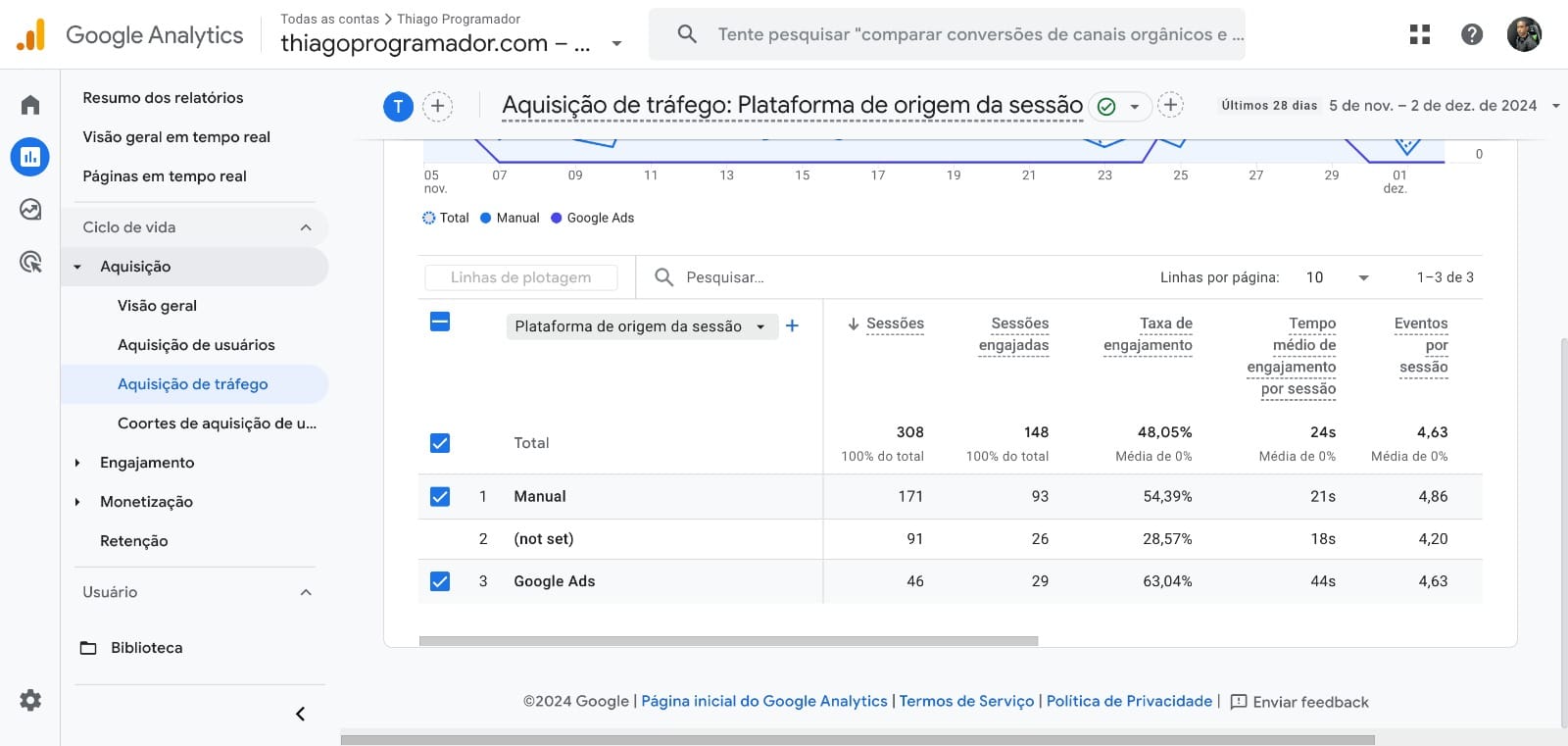Go to Home in left rail
Viewport: 1568px width, 746px height.
pos(30,105)
